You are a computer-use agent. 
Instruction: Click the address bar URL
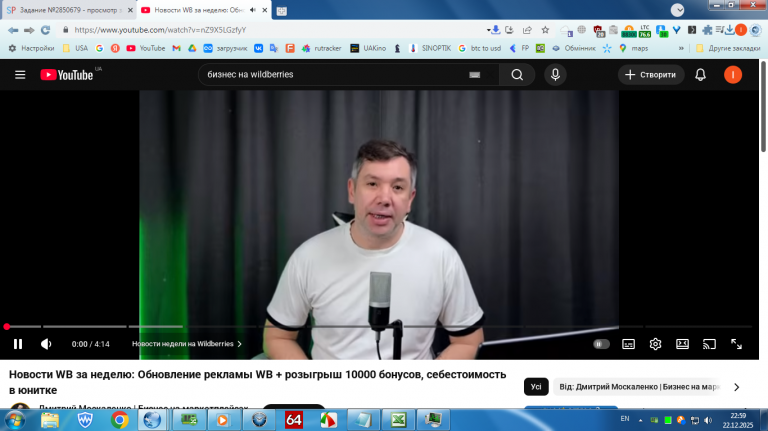click(160, 30)
